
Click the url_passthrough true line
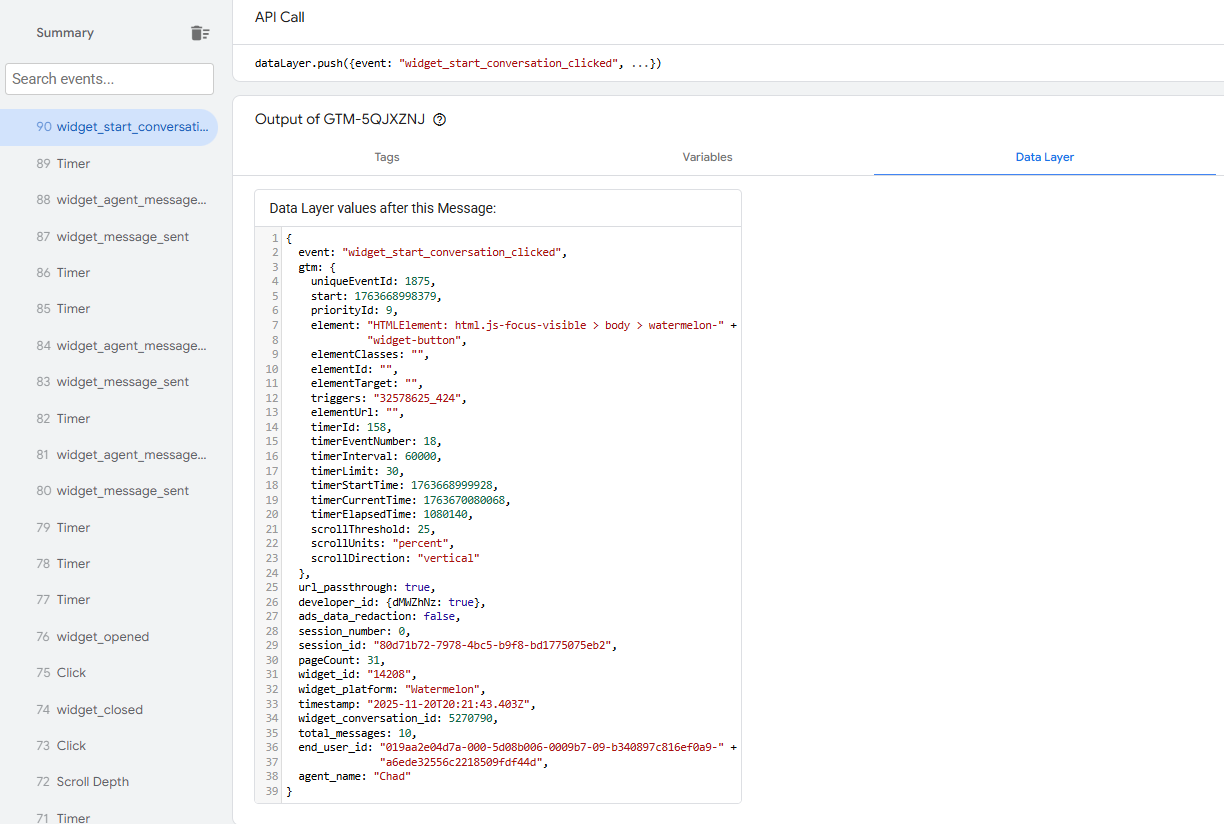(367, 587)
